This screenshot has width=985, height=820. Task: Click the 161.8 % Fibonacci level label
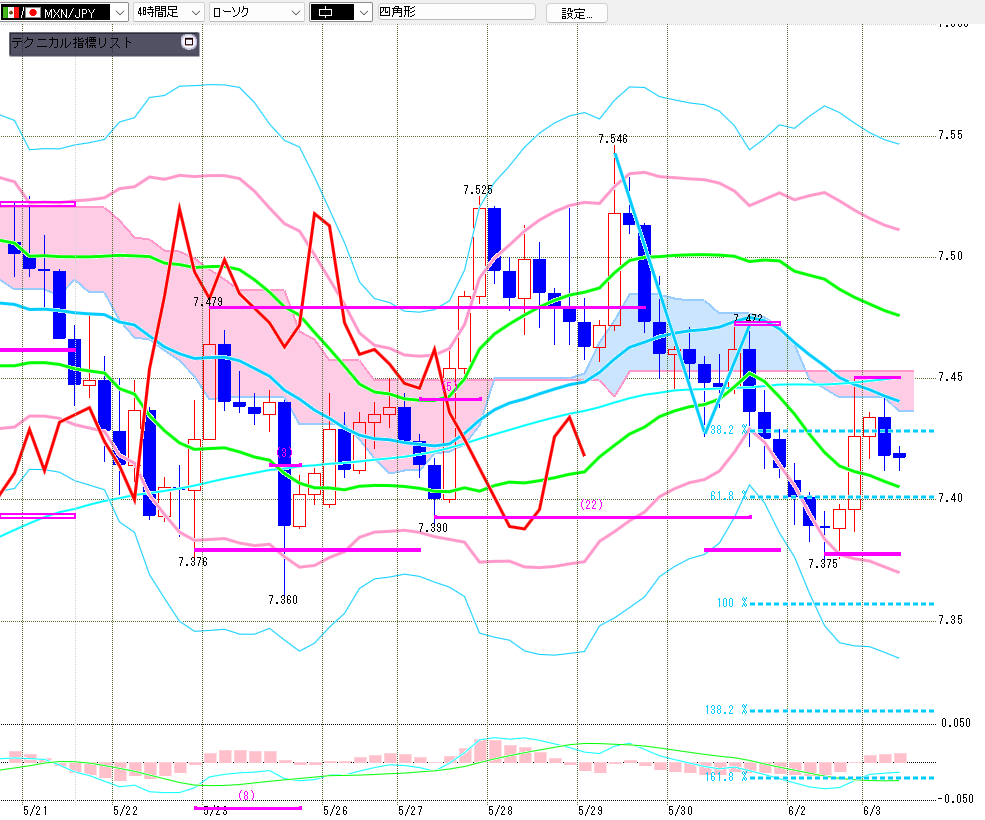point(727,777)
